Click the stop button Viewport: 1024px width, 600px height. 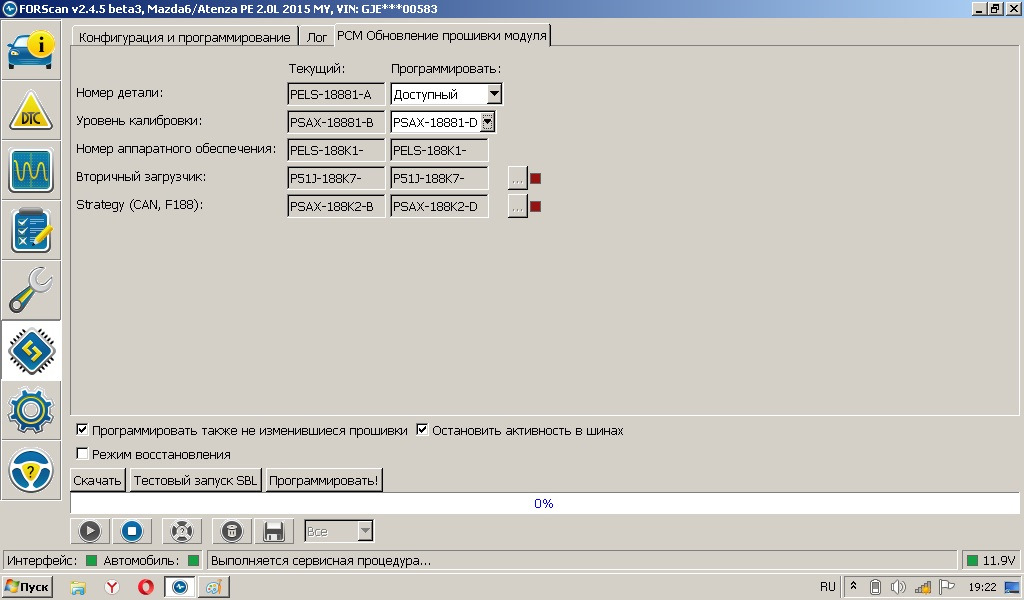coord(132,531)
